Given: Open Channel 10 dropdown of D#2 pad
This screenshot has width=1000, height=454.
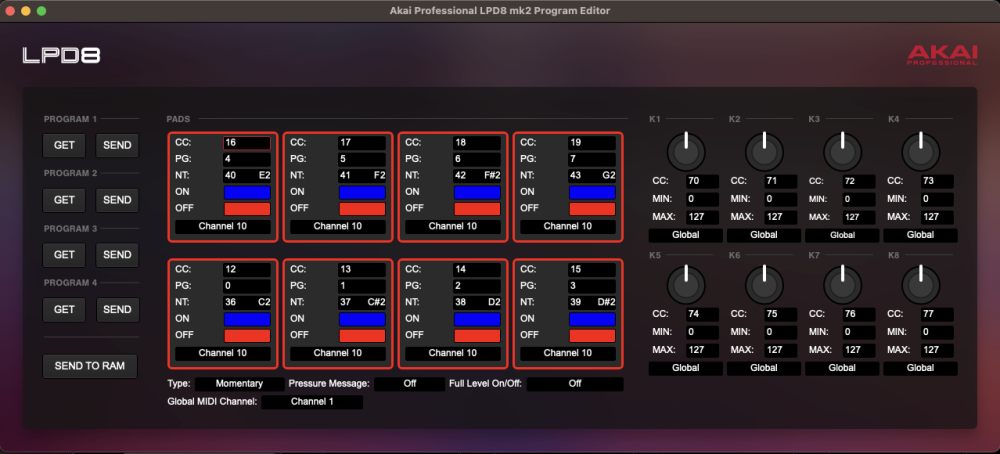Looking at the screenshot, I should click(x=568, y=353).
